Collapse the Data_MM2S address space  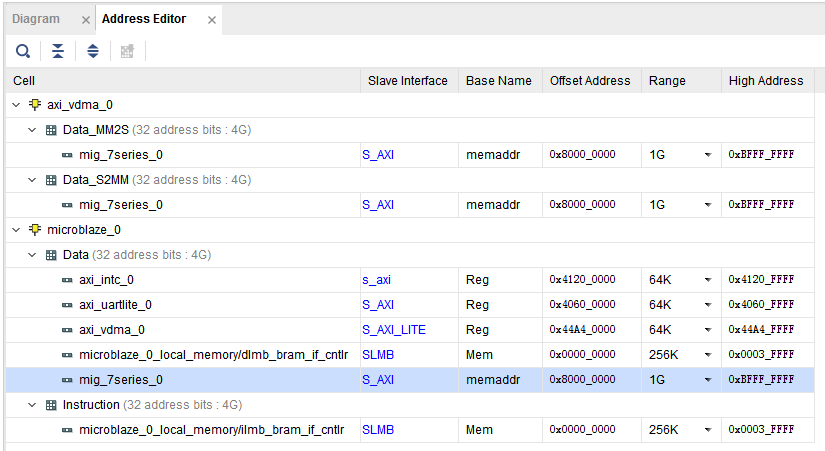(x=33, y=130)
